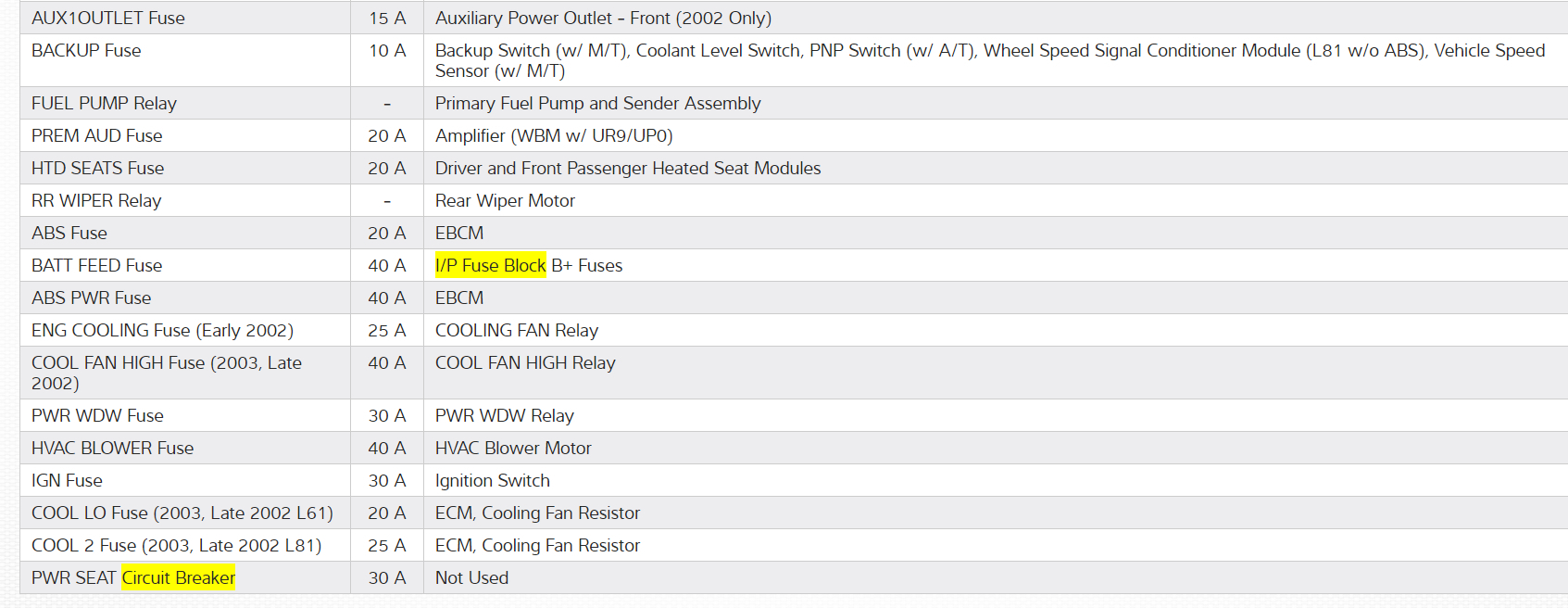Click the COOL 2 Fuse row label
The width and height of the screenshot is (1568, 608).
coord(176,546)
